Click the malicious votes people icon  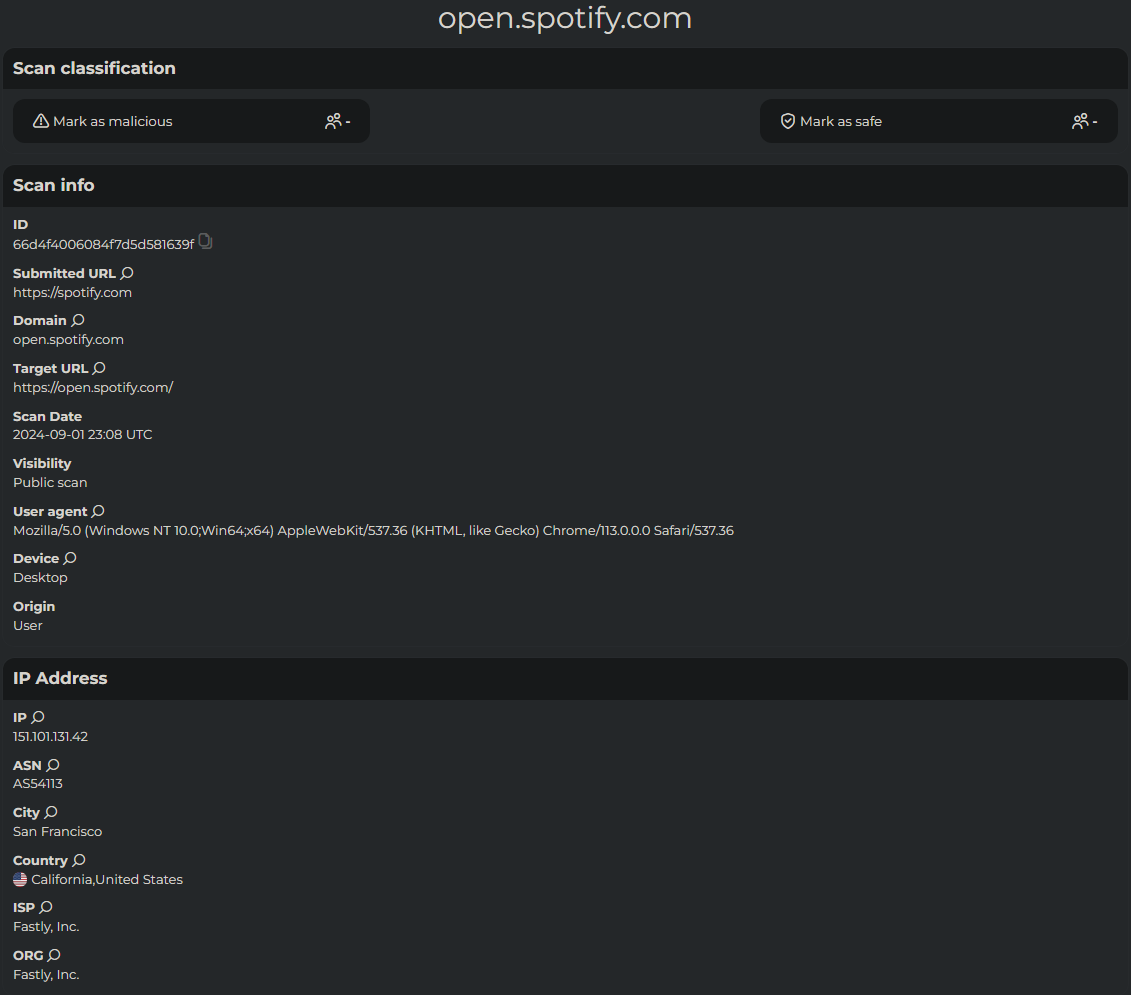coord(334,121)
